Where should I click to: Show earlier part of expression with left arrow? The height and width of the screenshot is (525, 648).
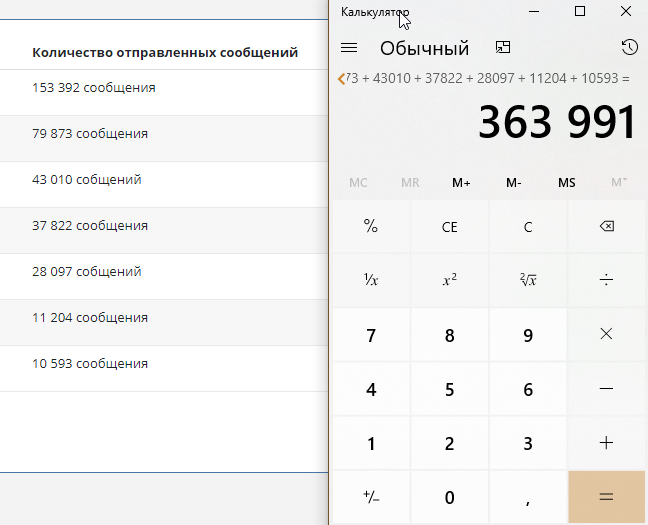[x=341, y=79]
